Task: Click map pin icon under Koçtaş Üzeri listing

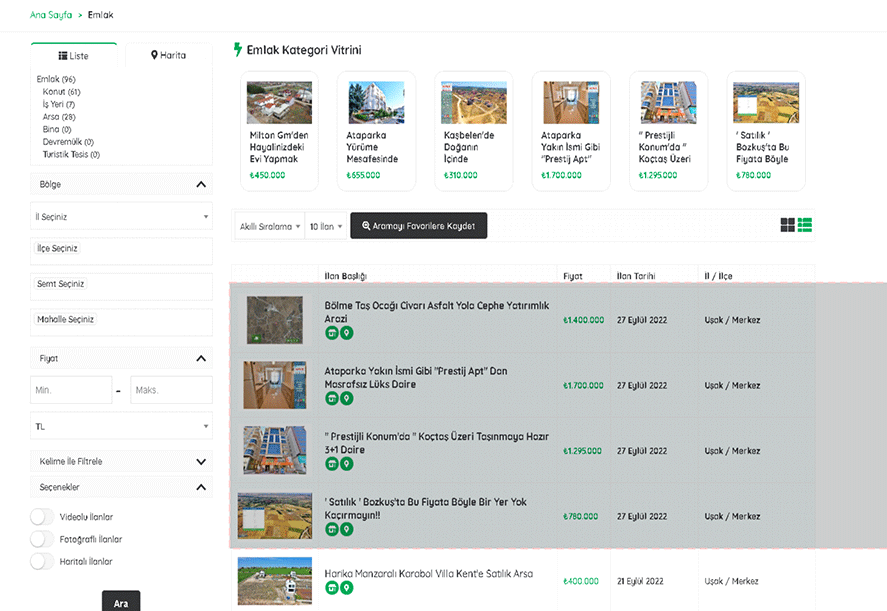Action: (347, 464)
